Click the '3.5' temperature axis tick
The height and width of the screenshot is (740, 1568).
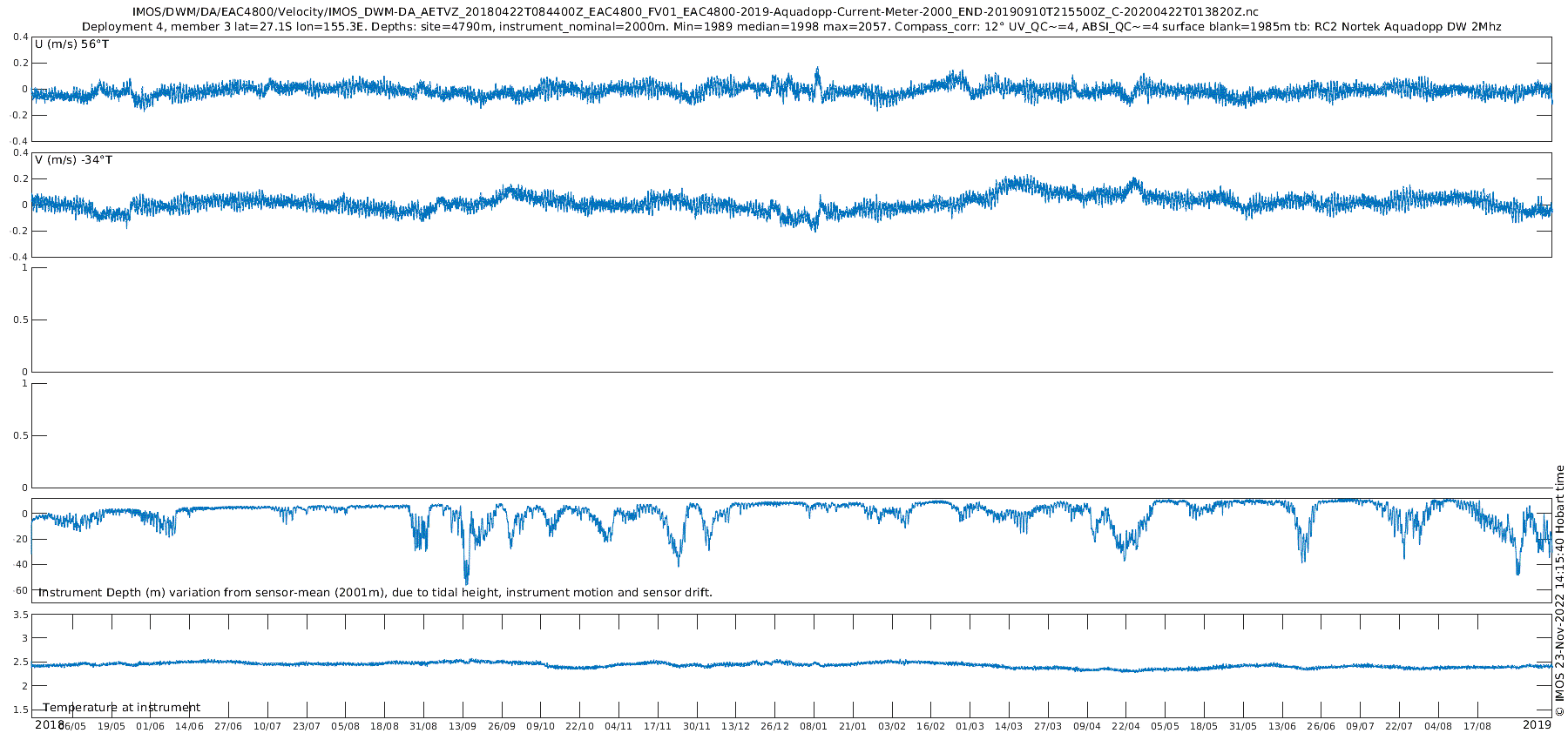click(20, 615)
